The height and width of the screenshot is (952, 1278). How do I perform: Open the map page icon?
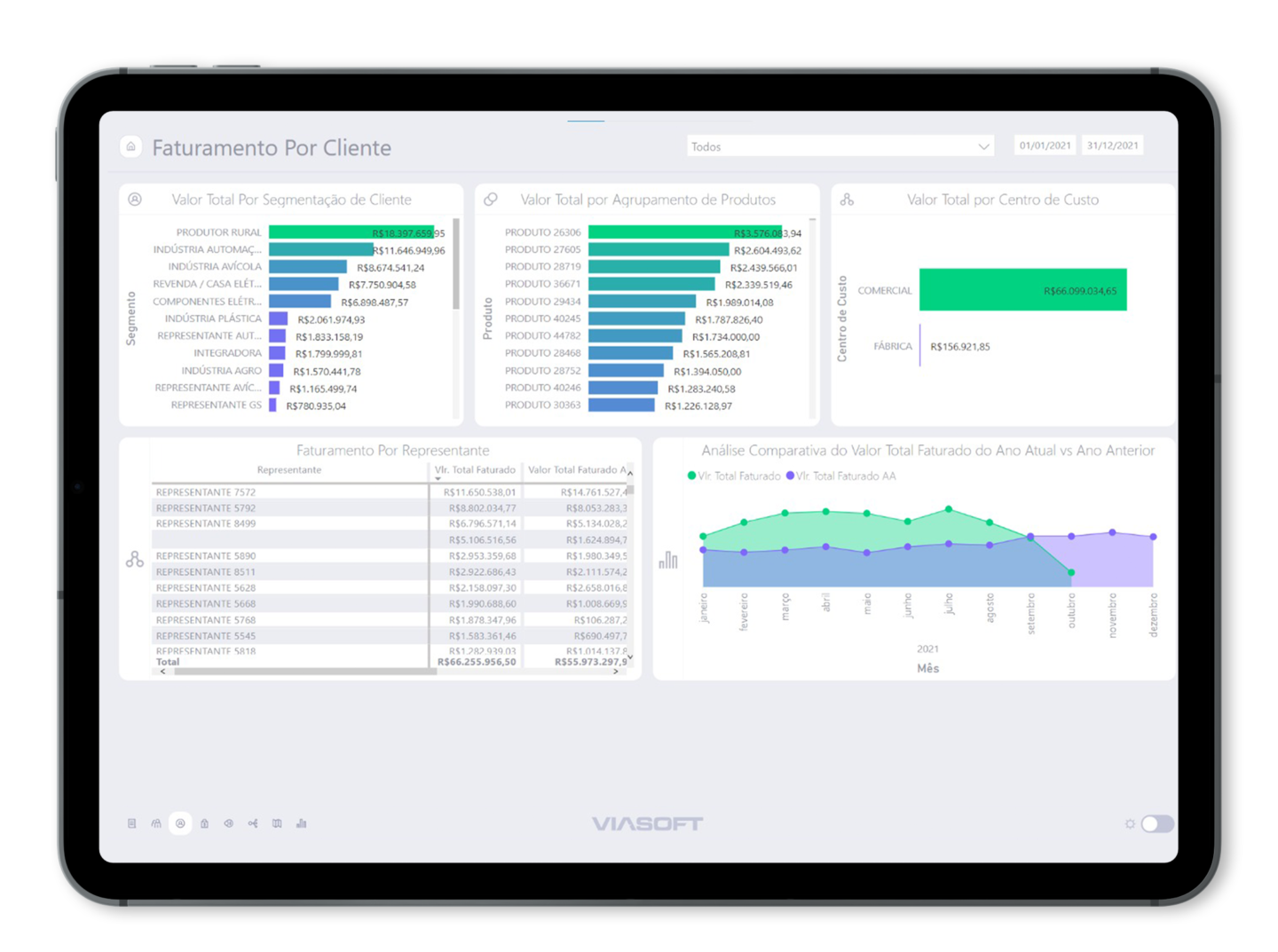(x=277, y=823)
